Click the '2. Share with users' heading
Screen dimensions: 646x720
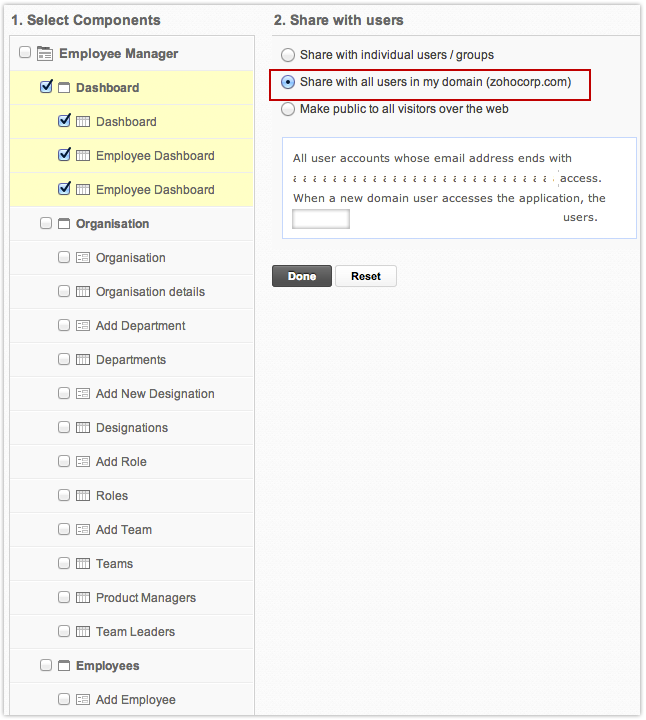pos(338,20)
